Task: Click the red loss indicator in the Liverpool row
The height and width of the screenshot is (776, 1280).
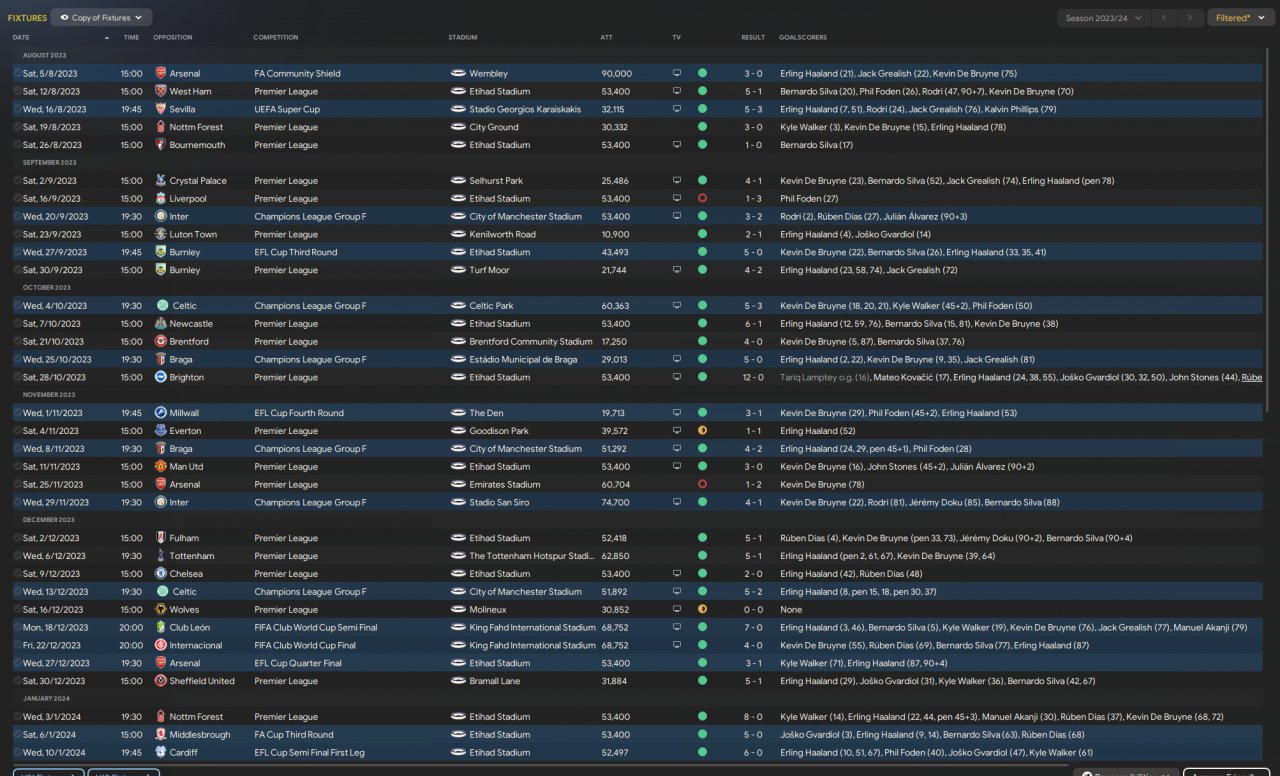Action: 702,199
